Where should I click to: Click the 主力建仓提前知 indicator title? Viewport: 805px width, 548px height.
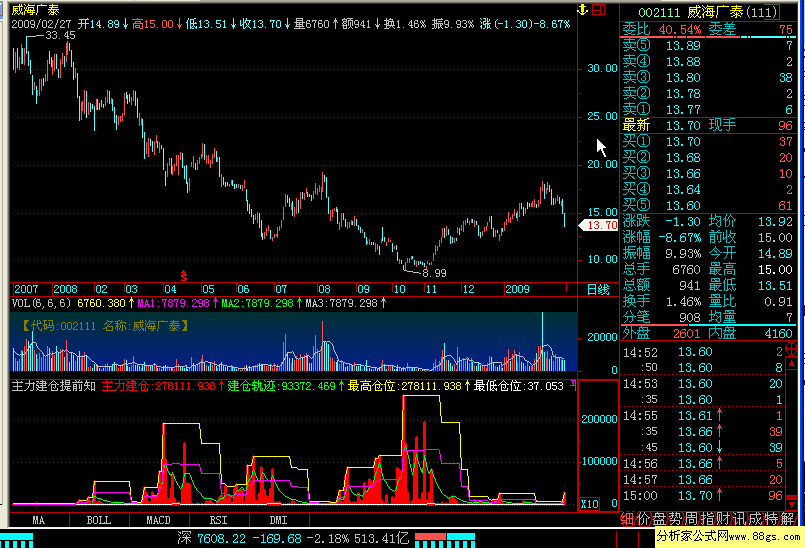pyautogui.click(x=54, y=386)
